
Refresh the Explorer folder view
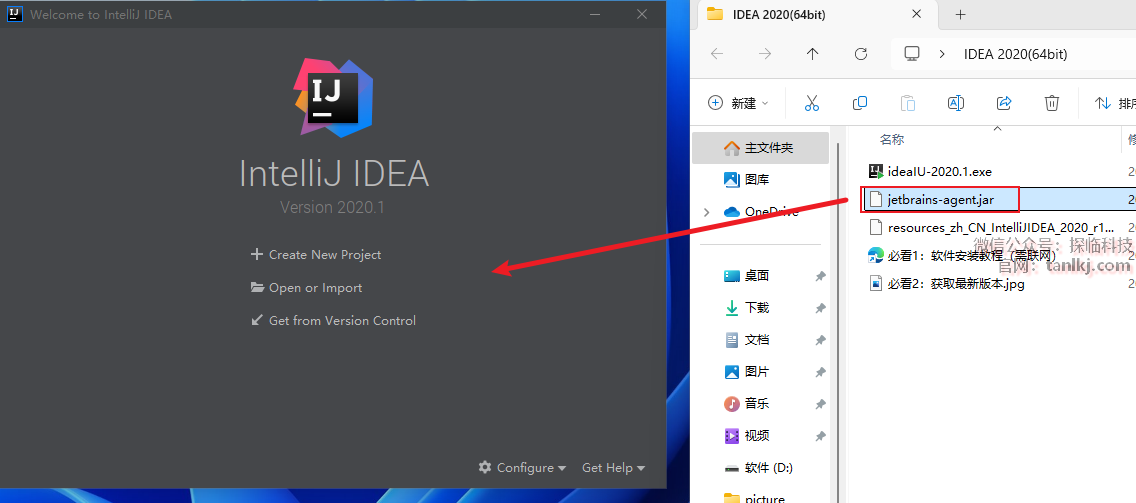861,54
